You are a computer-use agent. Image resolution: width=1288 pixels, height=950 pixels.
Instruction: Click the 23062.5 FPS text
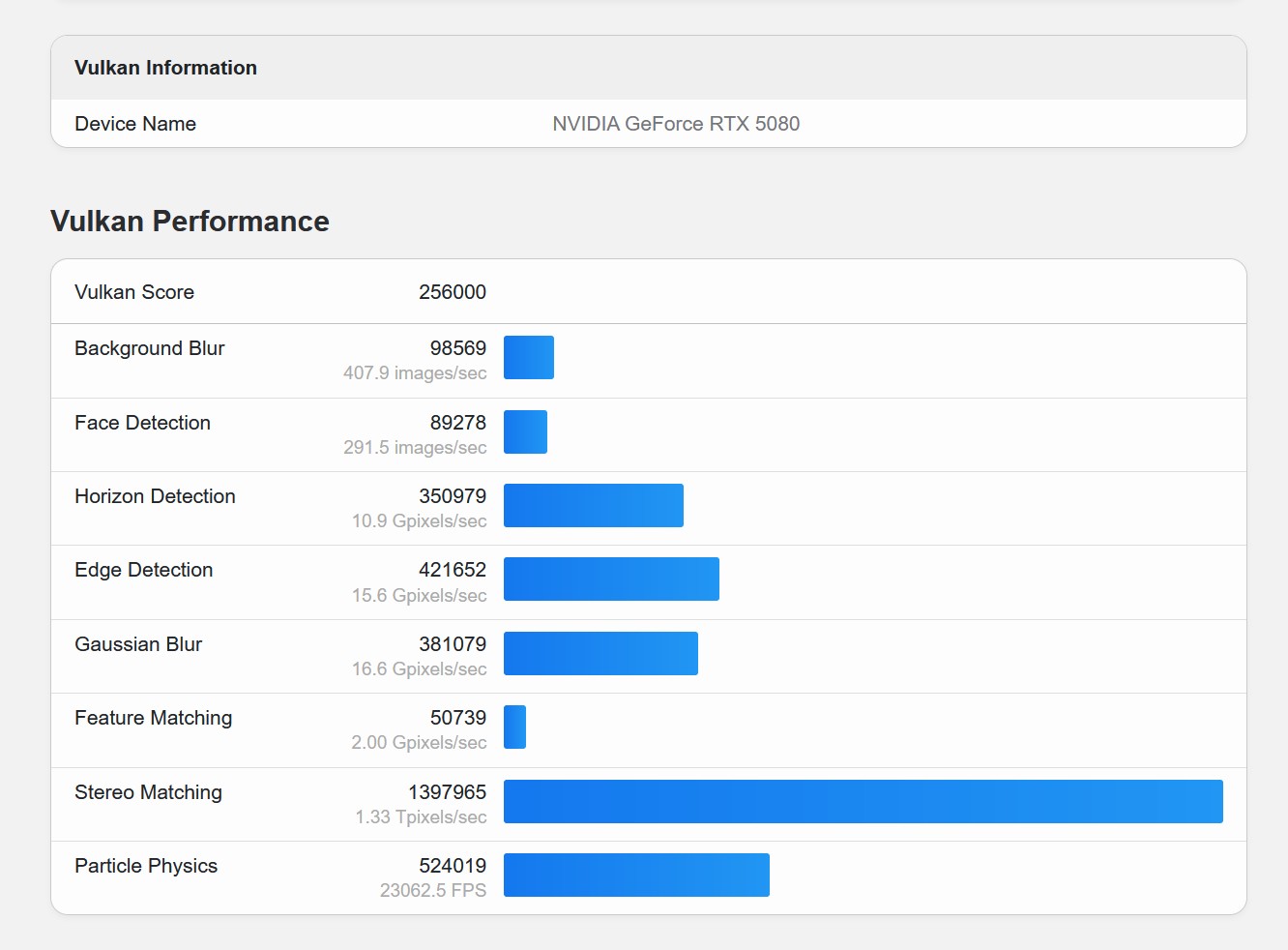point(432,891)
